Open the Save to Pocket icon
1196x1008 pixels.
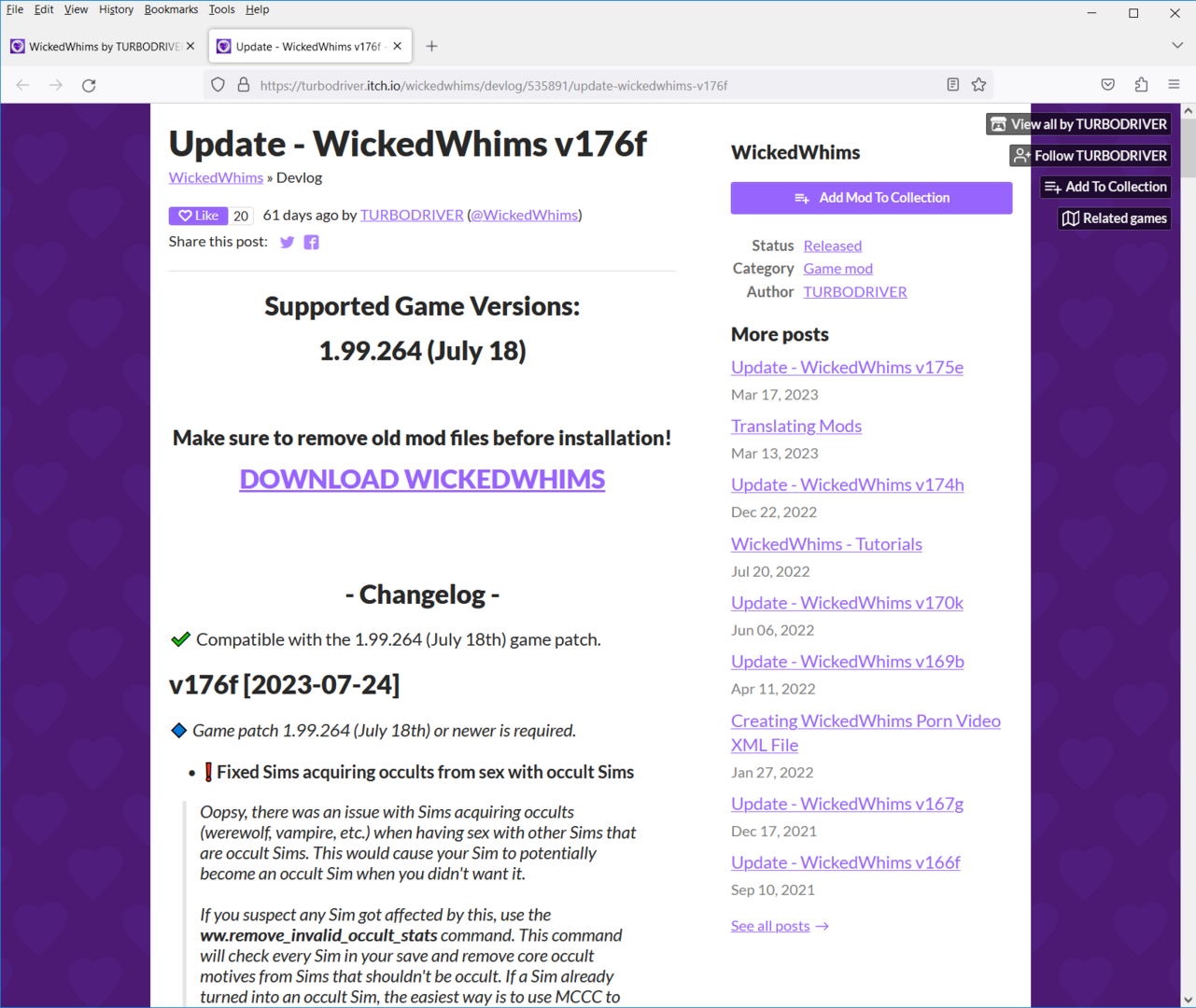pyautogui.click(x=1107, y=85)
